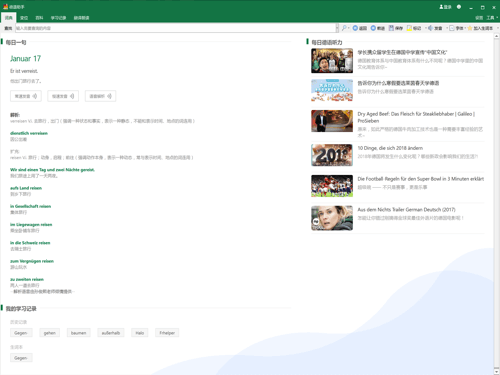Open the 工具 tools dropdown menu

point(492,18)
